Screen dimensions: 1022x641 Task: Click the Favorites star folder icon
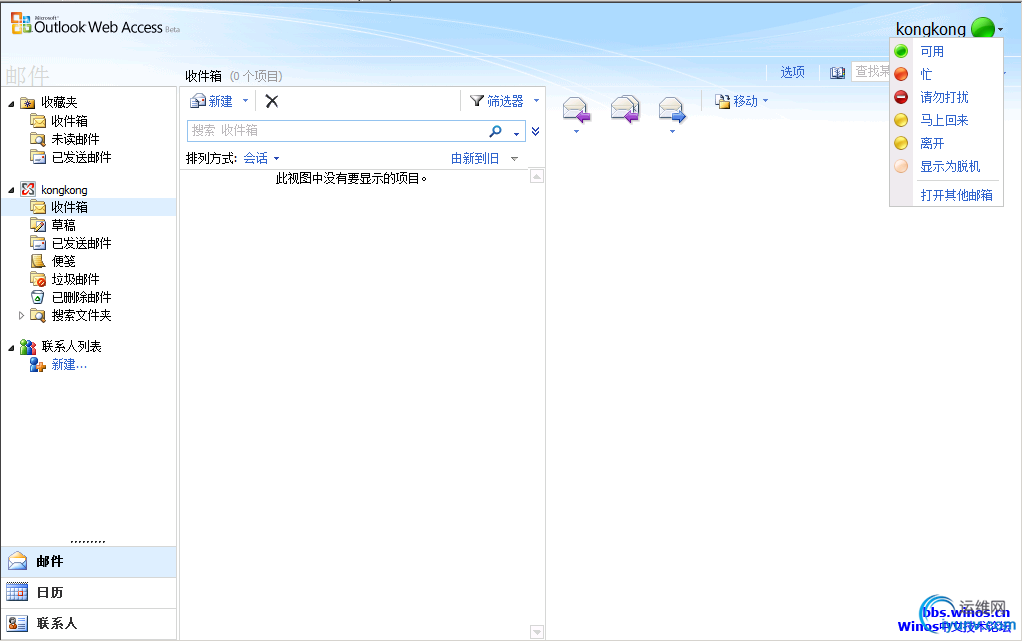click(x=27, y=102)
